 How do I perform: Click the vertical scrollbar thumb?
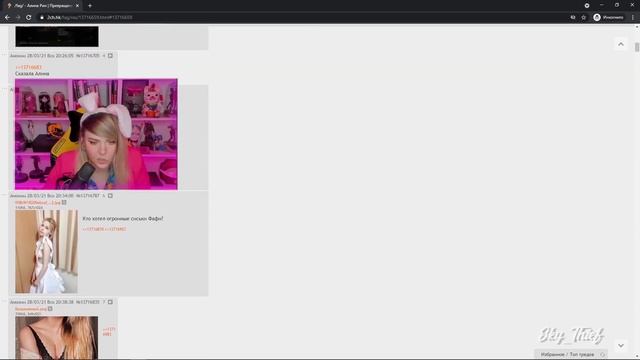(637, 47)
